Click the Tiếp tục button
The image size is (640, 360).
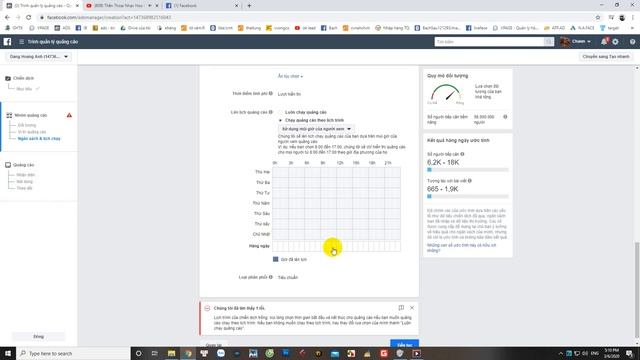(x=404, y=344)
